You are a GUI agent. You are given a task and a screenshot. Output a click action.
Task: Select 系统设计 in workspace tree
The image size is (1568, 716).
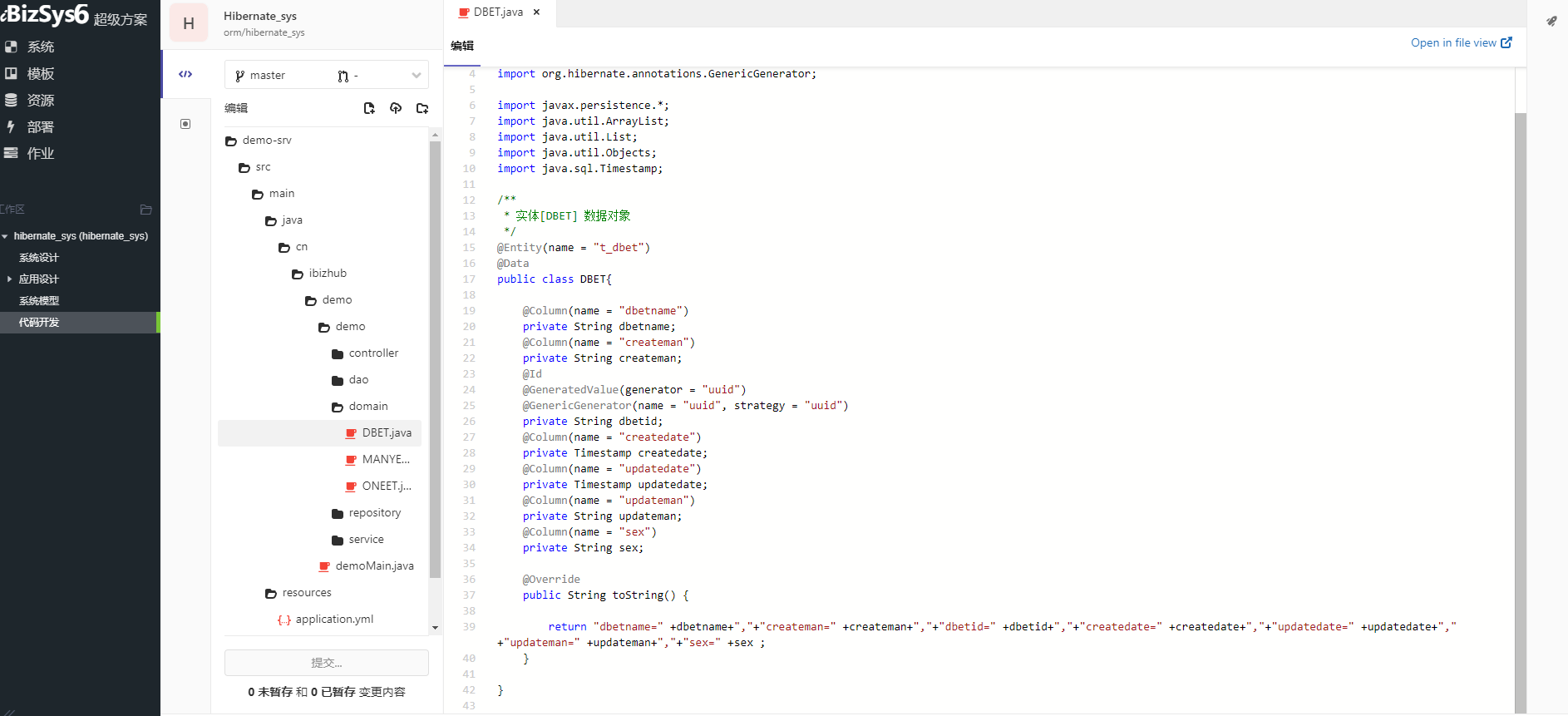[x=39, y=258]
